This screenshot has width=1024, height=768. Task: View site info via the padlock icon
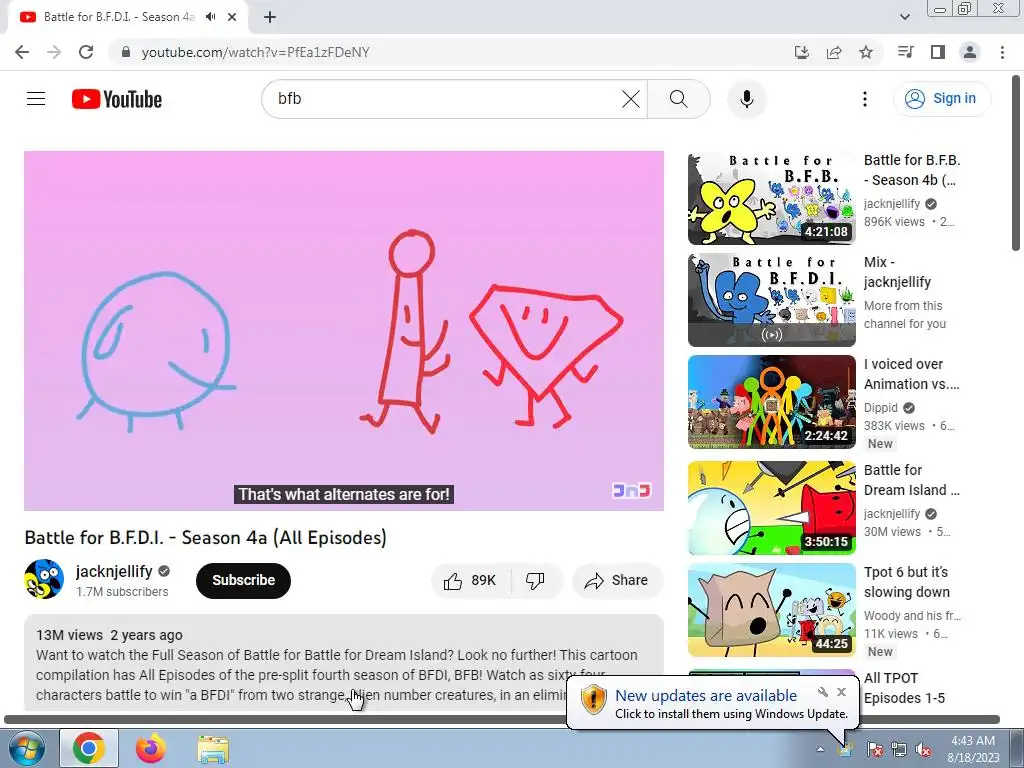coord(126,52)
